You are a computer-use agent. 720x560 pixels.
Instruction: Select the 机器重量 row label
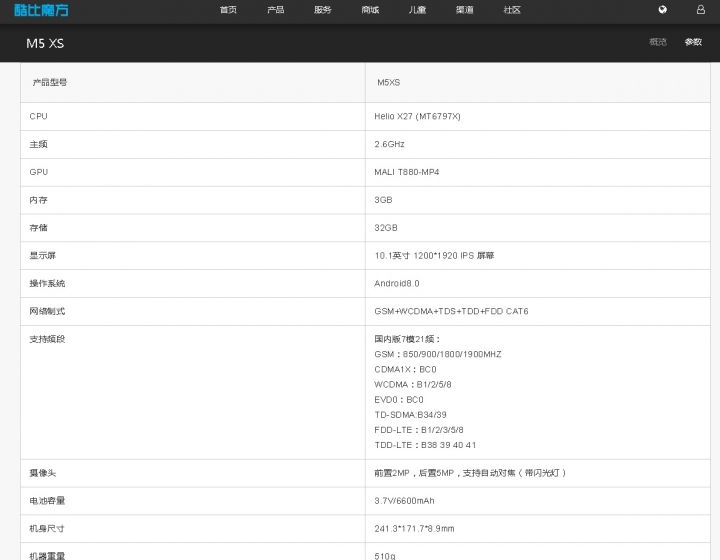pos(47,556)
